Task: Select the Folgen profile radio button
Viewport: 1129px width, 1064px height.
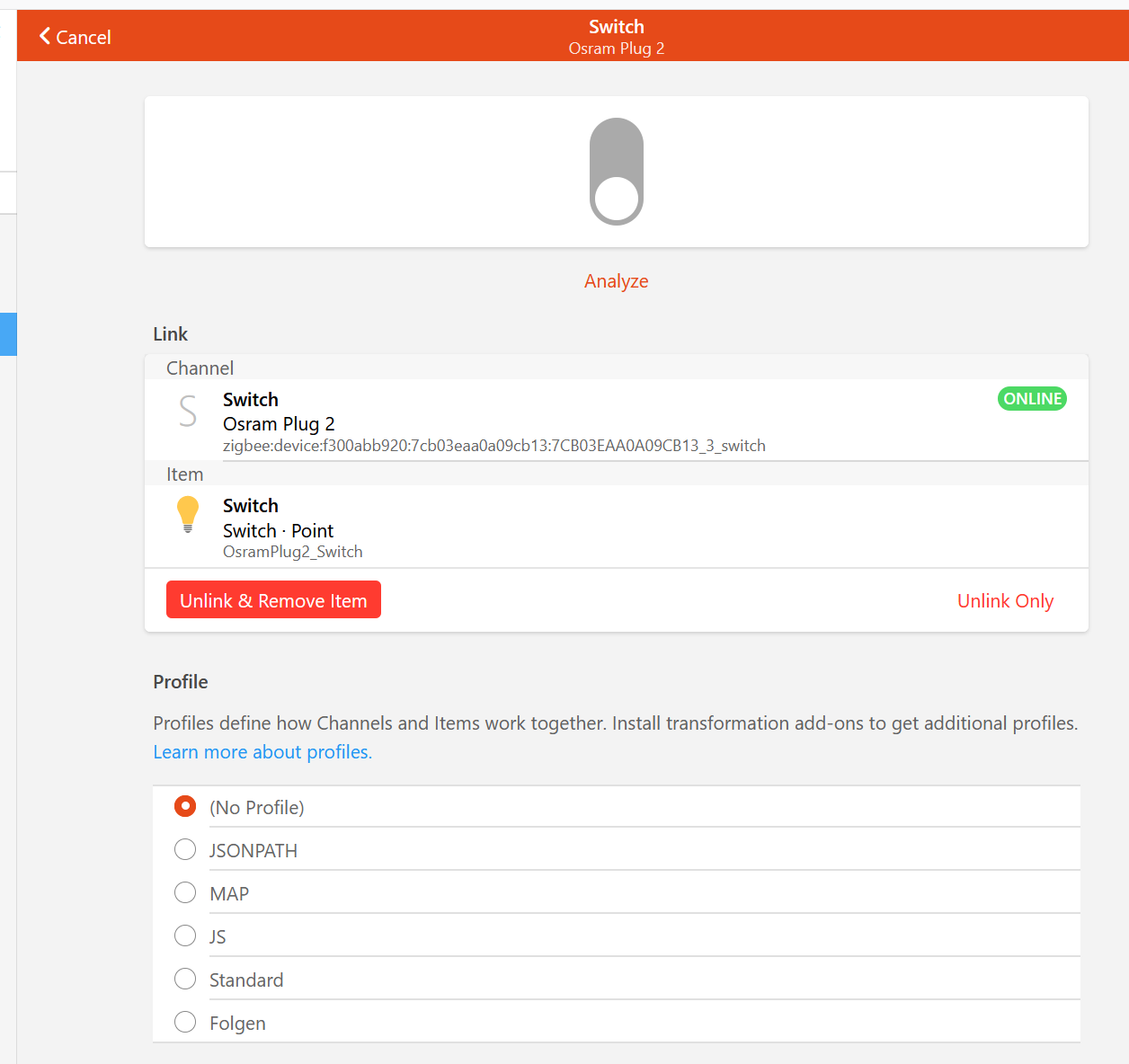Action: pos(185,1023)
